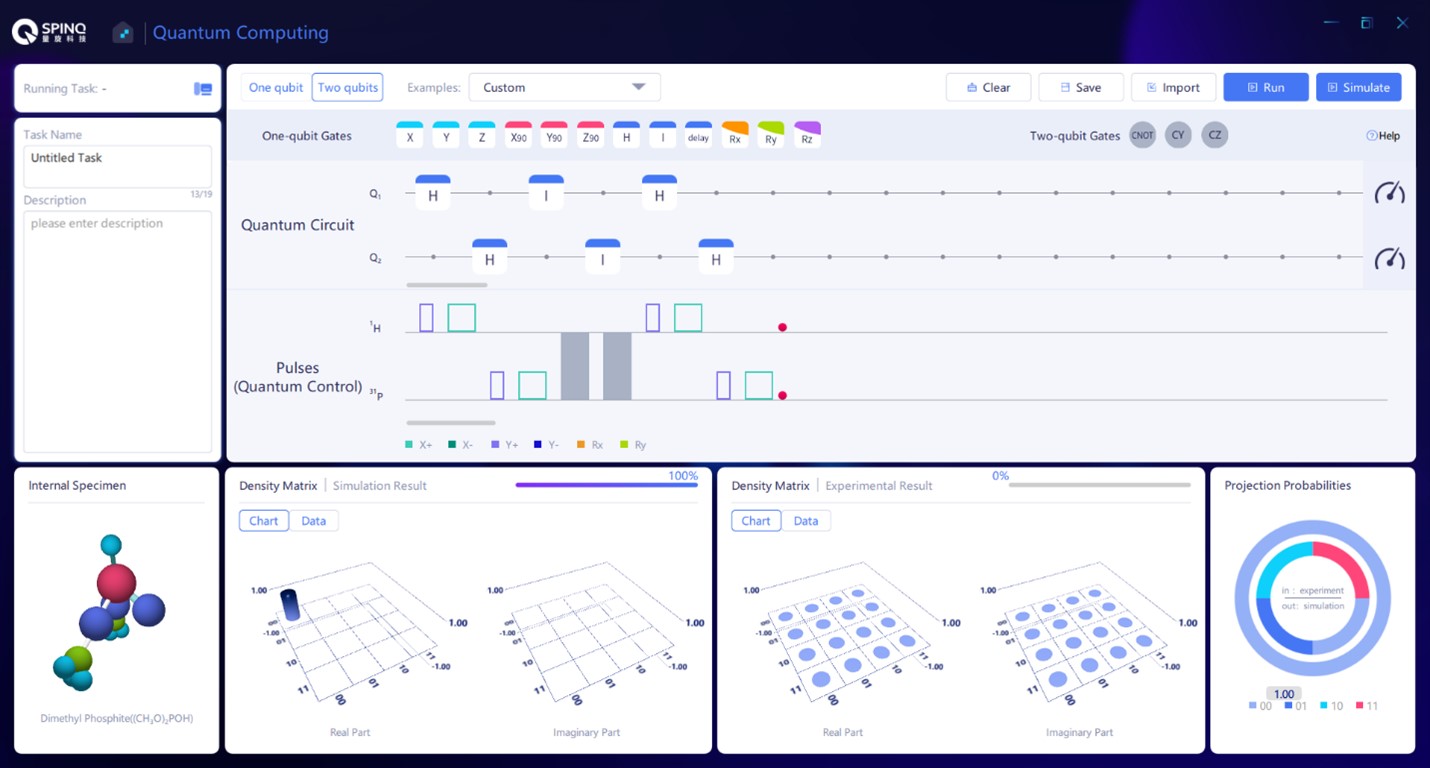Choose the CZ two-qubit gate
Screen dimensions: 1430x768
point(1214,135)
